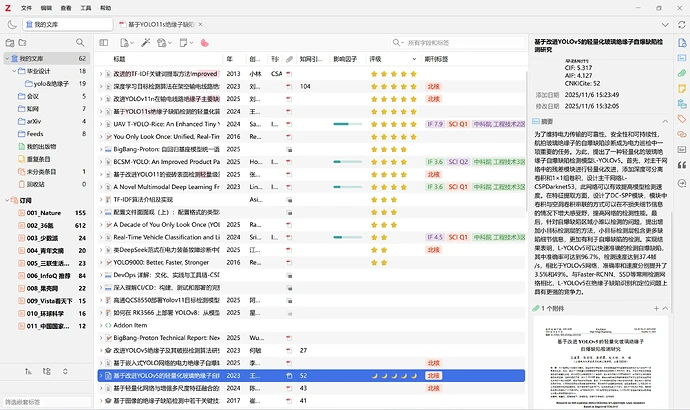
Task: Click the sort ascending icon below feeds
Action: [x=28, y=372]
